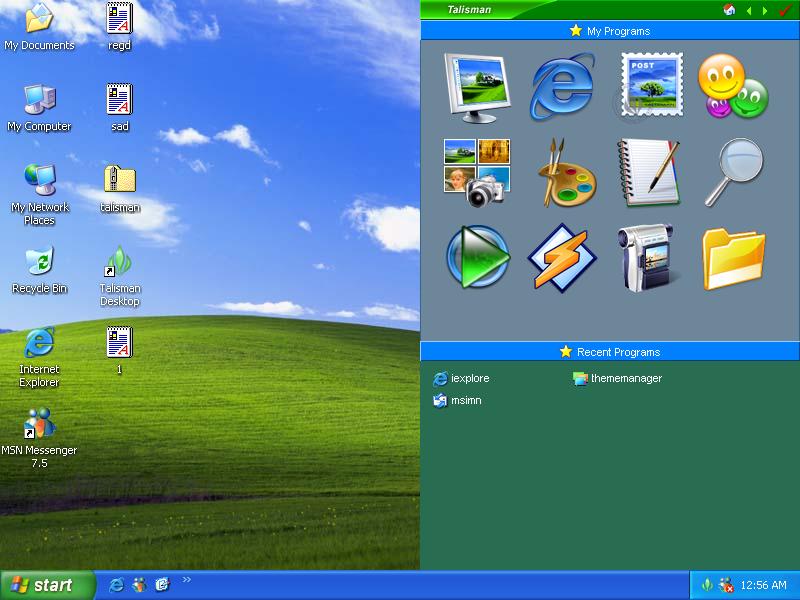Click Internet Explorer quick launch icon
800x600 pixels.
(116, 585)
